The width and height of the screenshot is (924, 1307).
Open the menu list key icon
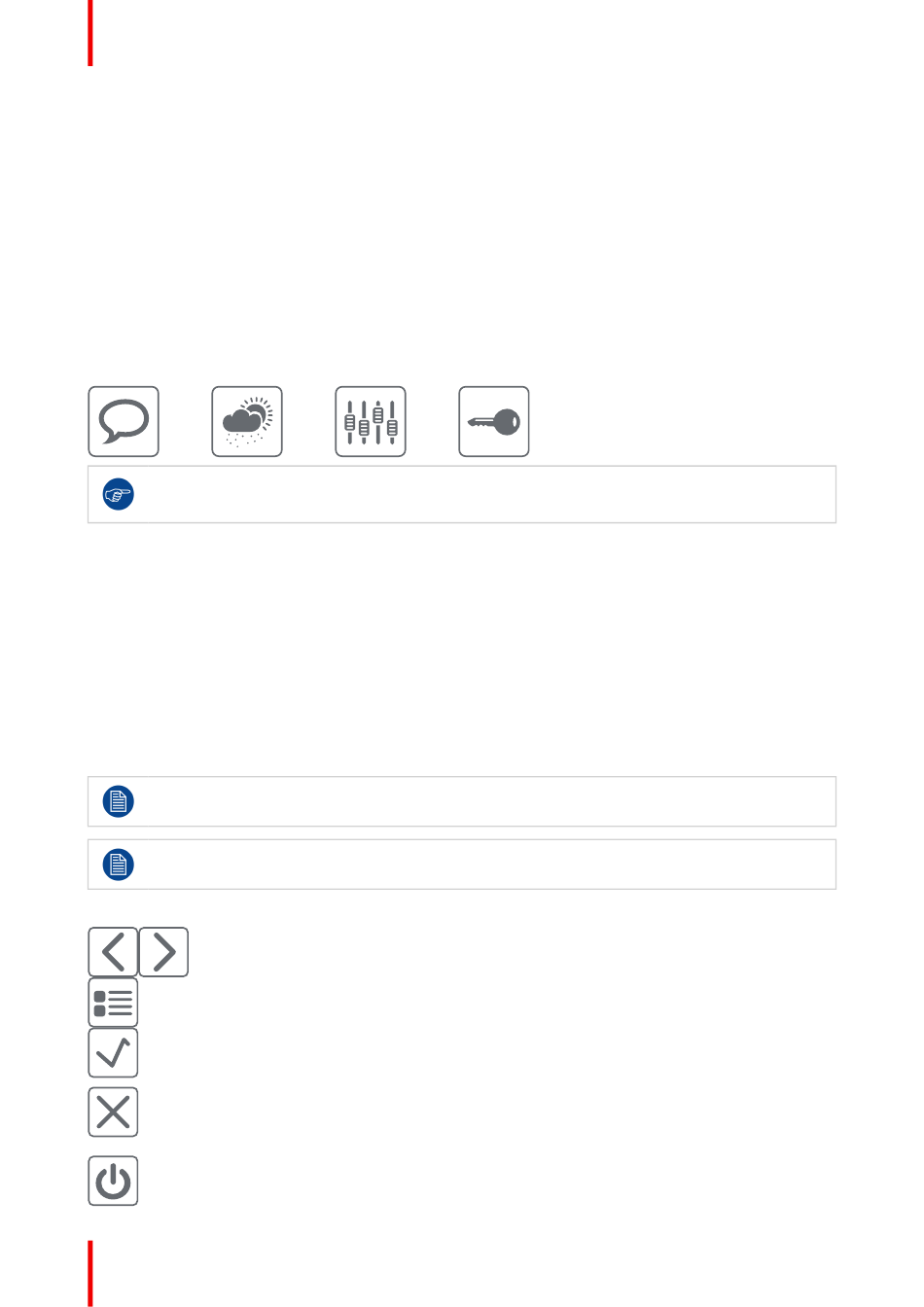point(113,1003)
